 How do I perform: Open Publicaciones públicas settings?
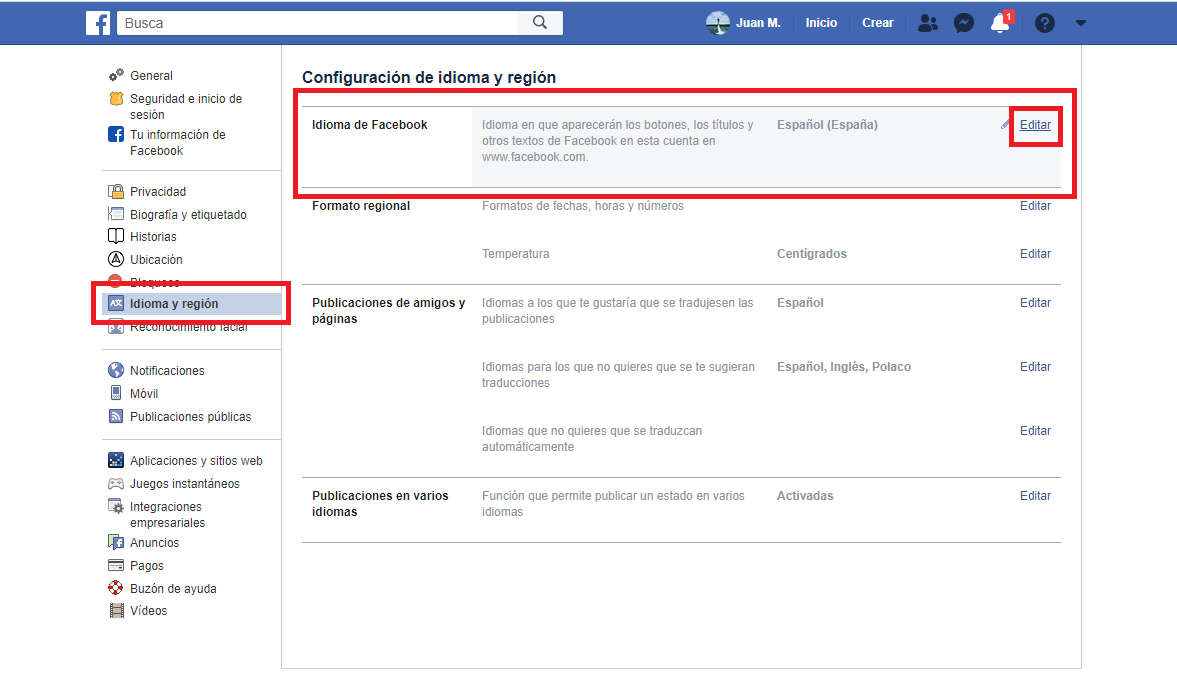point(191,416)
